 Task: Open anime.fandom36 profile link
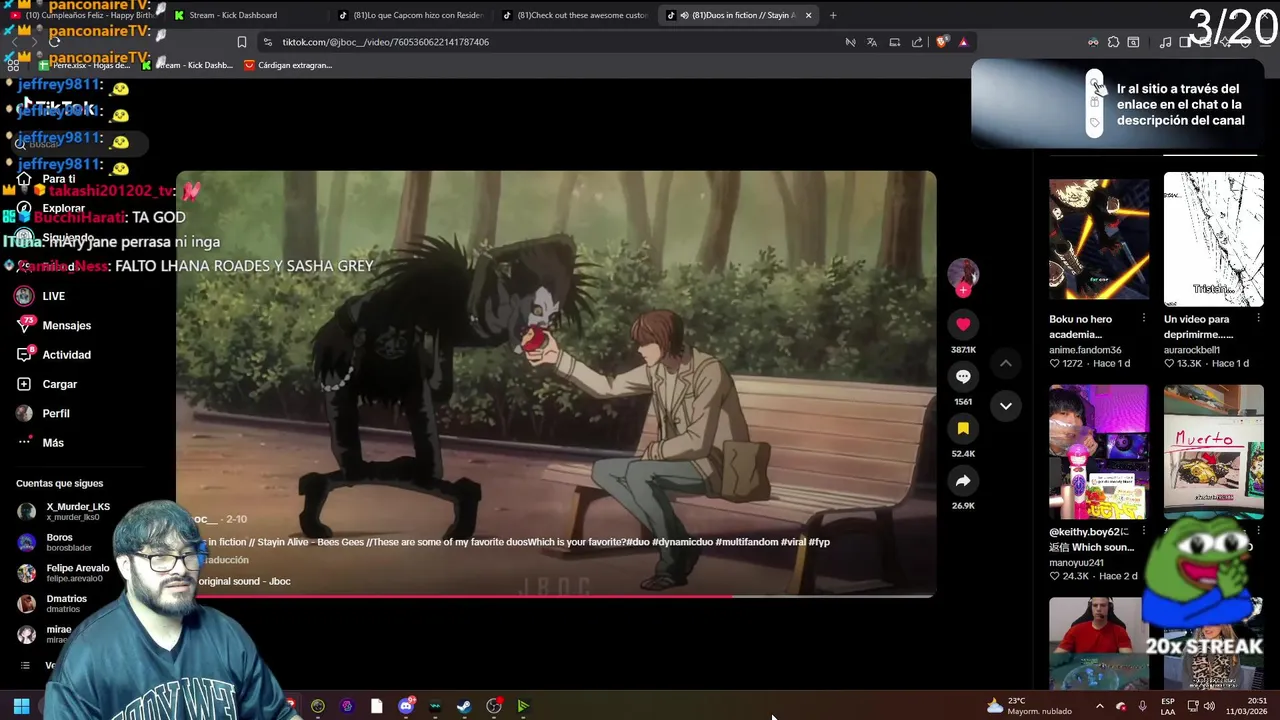click(1085, 350)
